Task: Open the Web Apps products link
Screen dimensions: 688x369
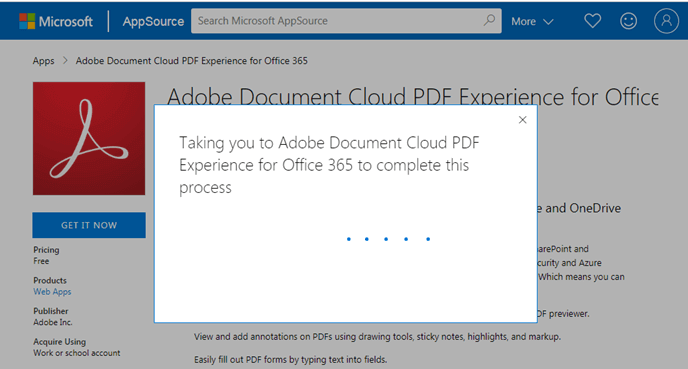Action: click(x=52, y=292)
